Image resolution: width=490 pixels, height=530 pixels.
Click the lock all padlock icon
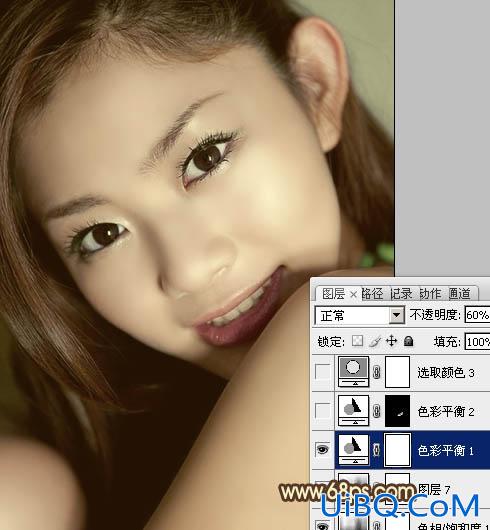(x=409, y=341)
